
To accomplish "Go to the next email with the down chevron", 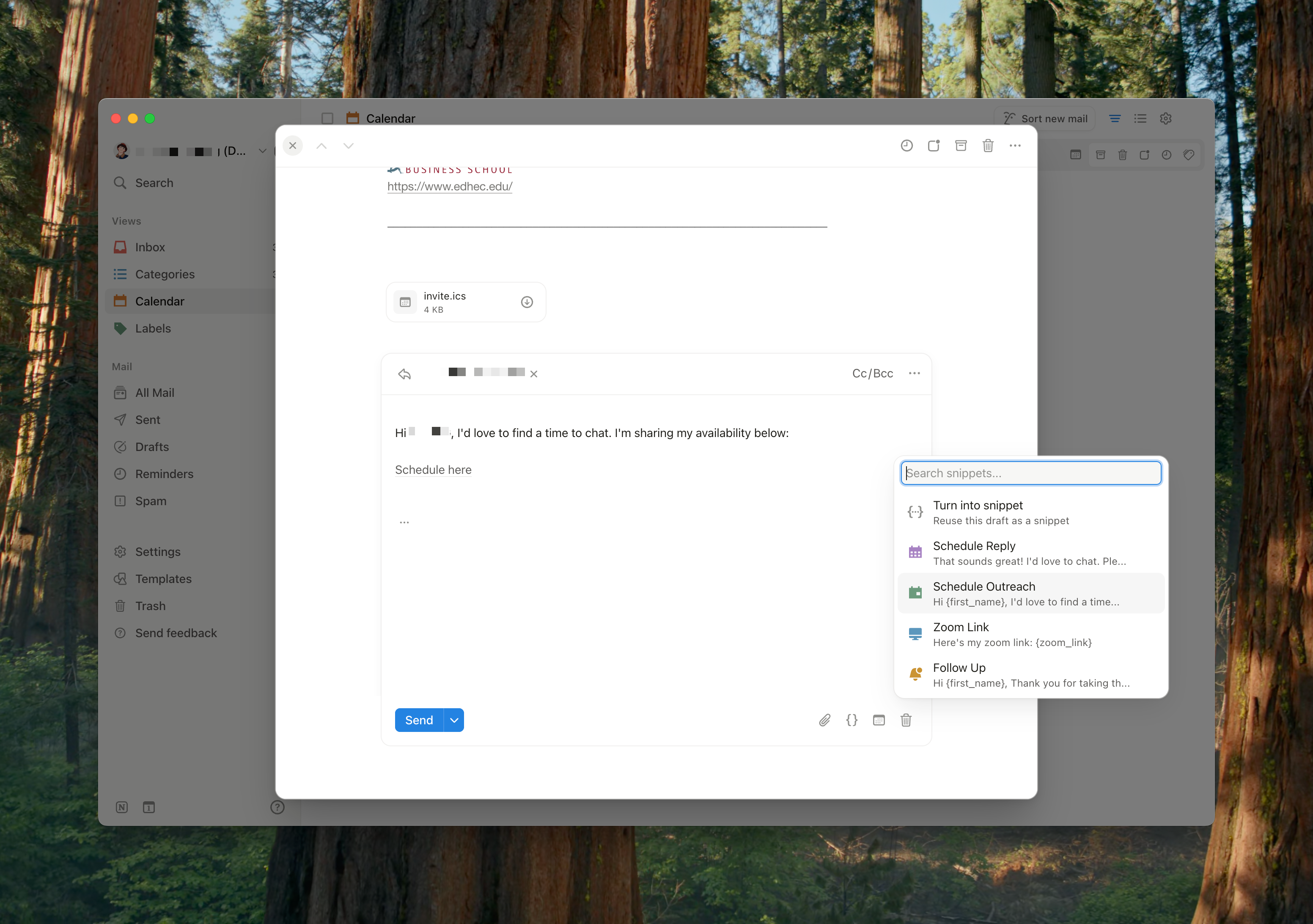I will (x=348, y=146).
